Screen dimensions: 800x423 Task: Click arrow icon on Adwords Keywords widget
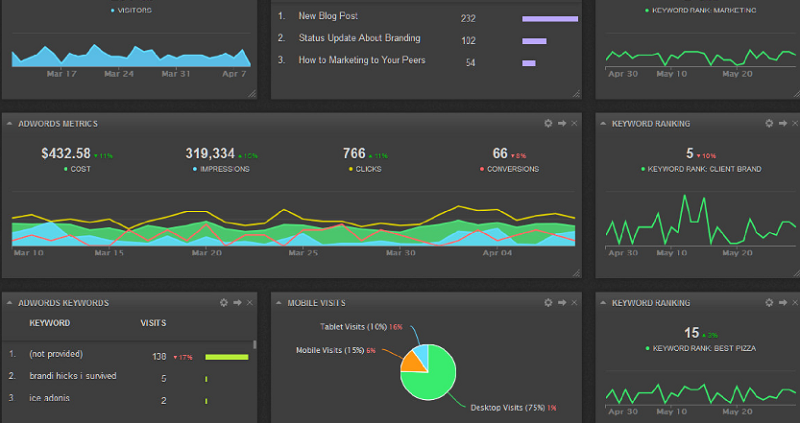coord(237,302)
